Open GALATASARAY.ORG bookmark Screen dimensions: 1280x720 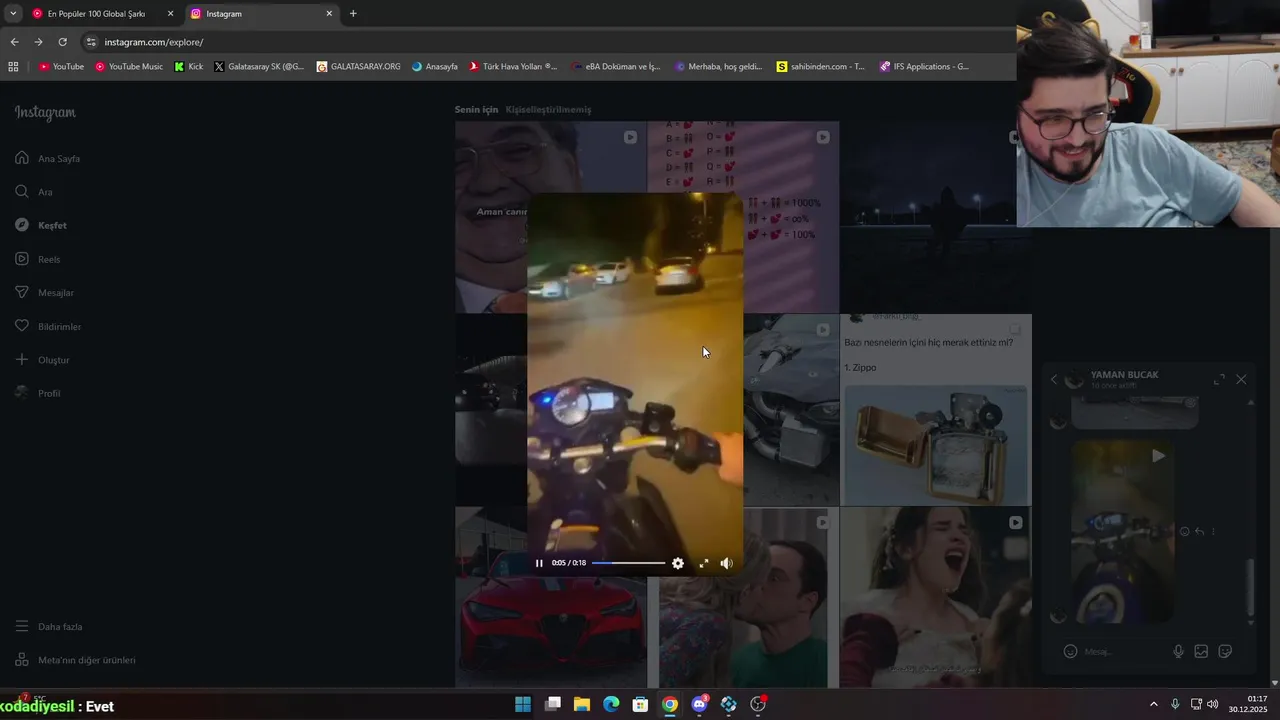tap(358, 67)
